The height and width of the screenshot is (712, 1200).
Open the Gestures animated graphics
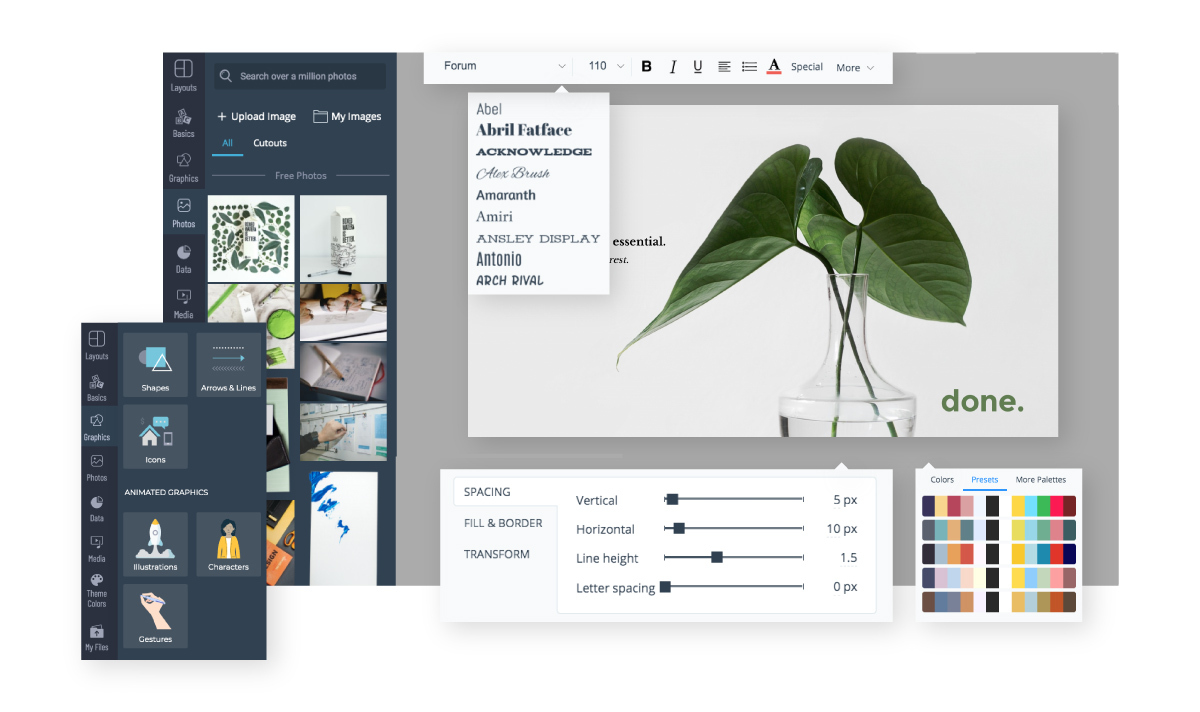click(155, 616)
